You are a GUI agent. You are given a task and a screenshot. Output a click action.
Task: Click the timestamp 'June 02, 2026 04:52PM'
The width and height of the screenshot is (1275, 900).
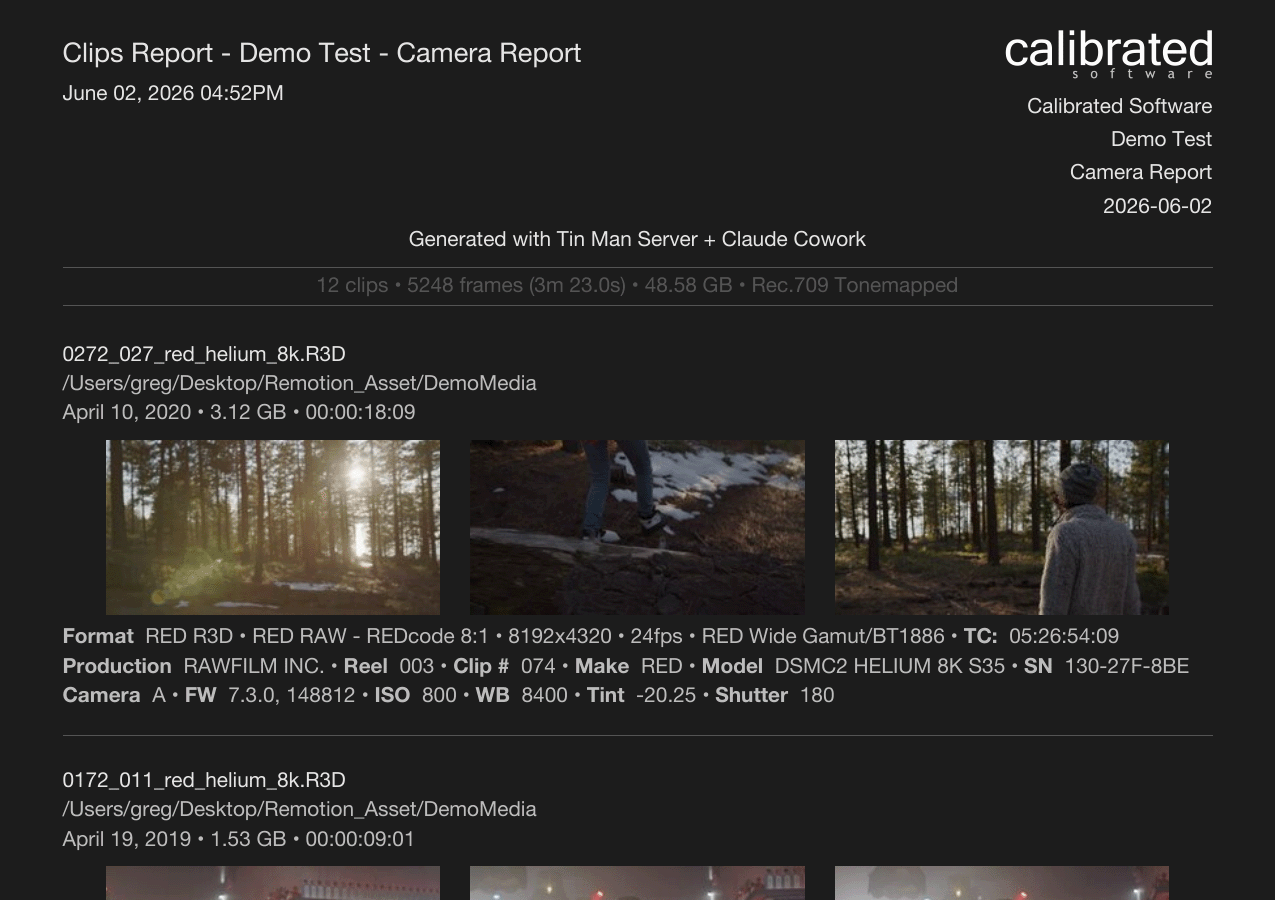coord(173,93)
